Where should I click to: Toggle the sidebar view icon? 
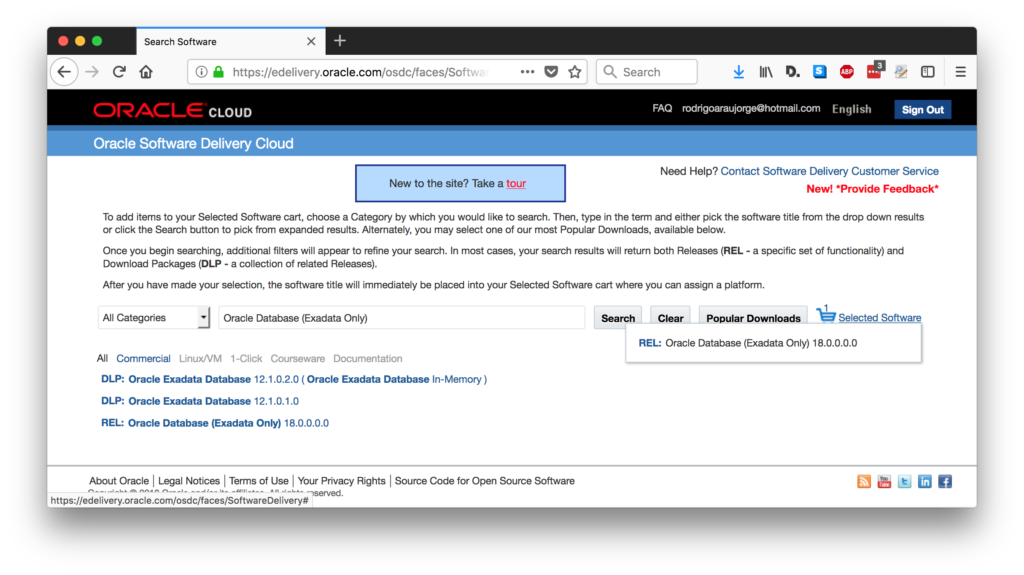coord(928,72)
